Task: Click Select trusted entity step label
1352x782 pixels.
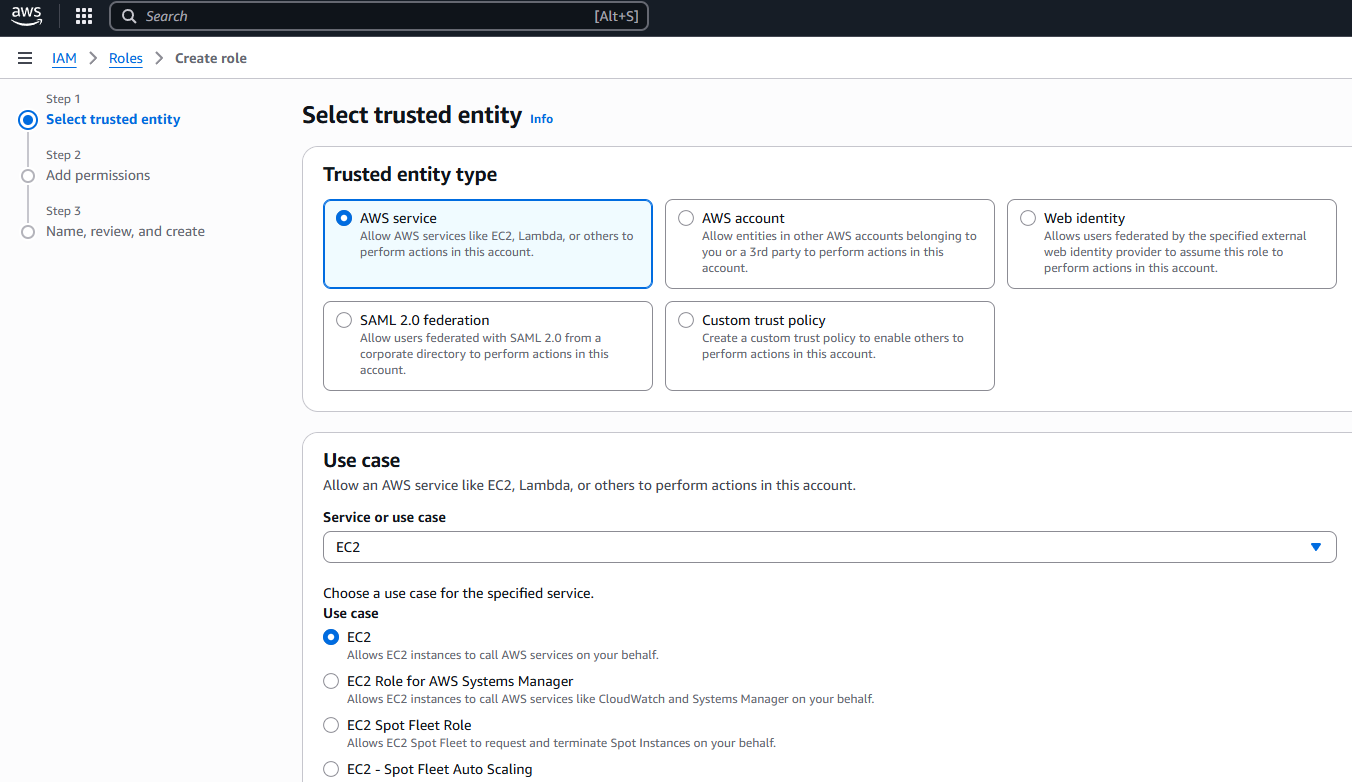Action: pyautogui.click(x=113, y=119)
